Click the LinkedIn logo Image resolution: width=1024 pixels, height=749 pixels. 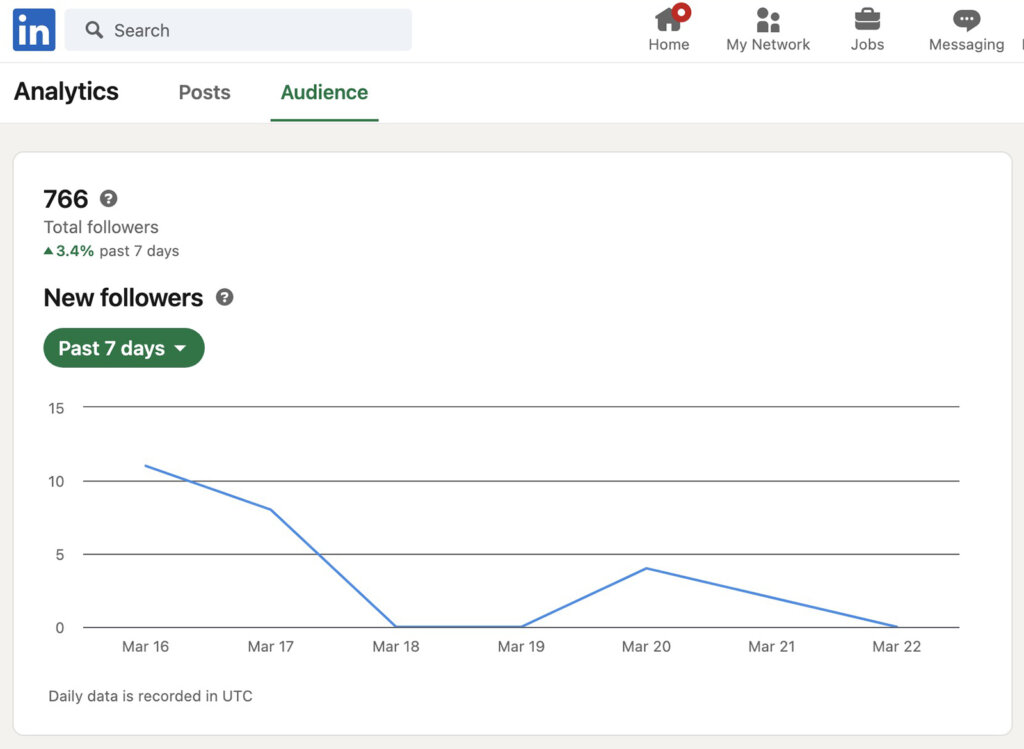(x=33, y=29)
